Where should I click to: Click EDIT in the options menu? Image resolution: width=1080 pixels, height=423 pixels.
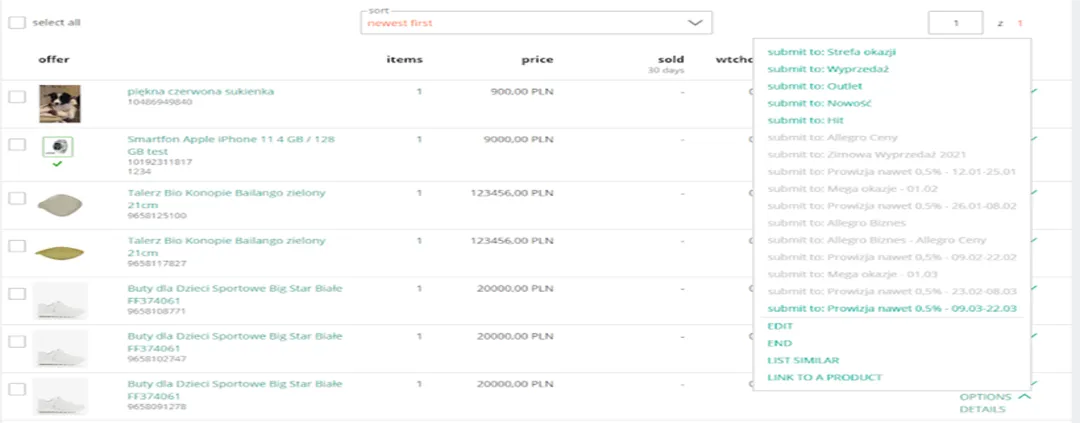[x=780, y=326]
